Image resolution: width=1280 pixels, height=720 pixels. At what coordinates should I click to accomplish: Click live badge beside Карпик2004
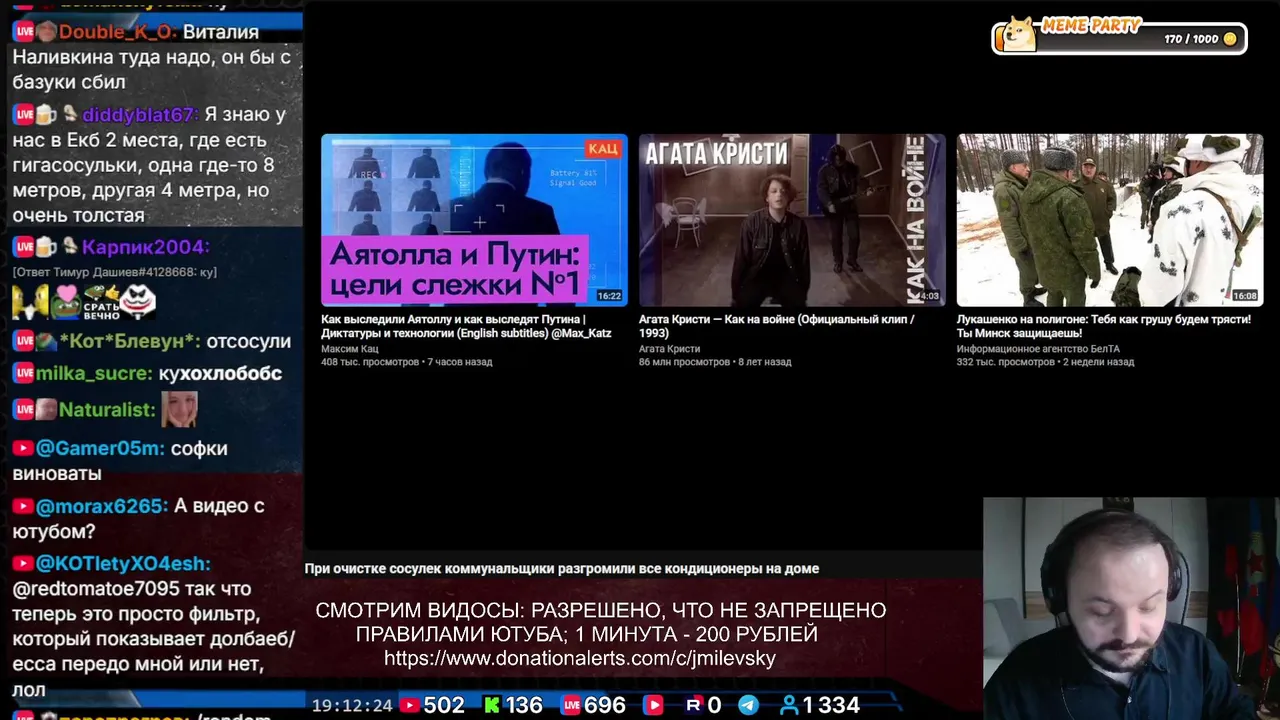[23, 247]
